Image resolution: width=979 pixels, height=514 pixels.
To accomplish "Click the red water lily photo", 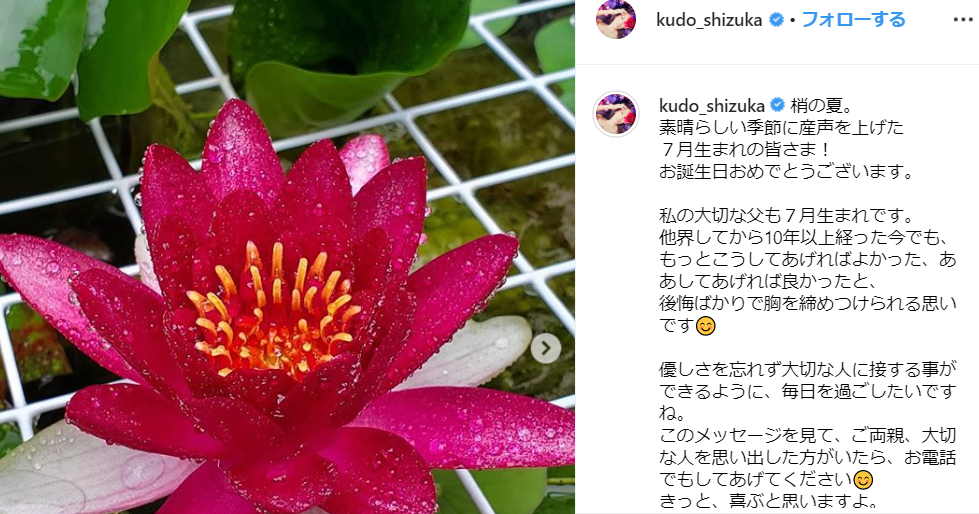I will 287,257.
